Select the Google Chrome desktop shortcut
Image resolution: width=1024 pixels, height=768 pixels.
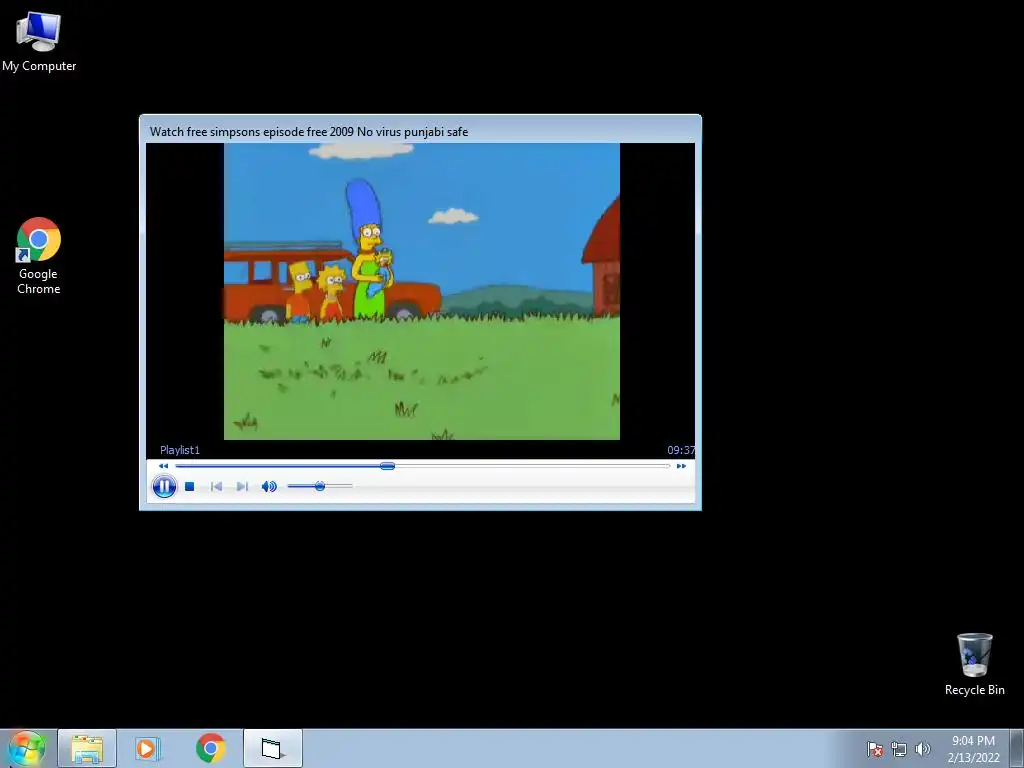(x=39, y=256)
